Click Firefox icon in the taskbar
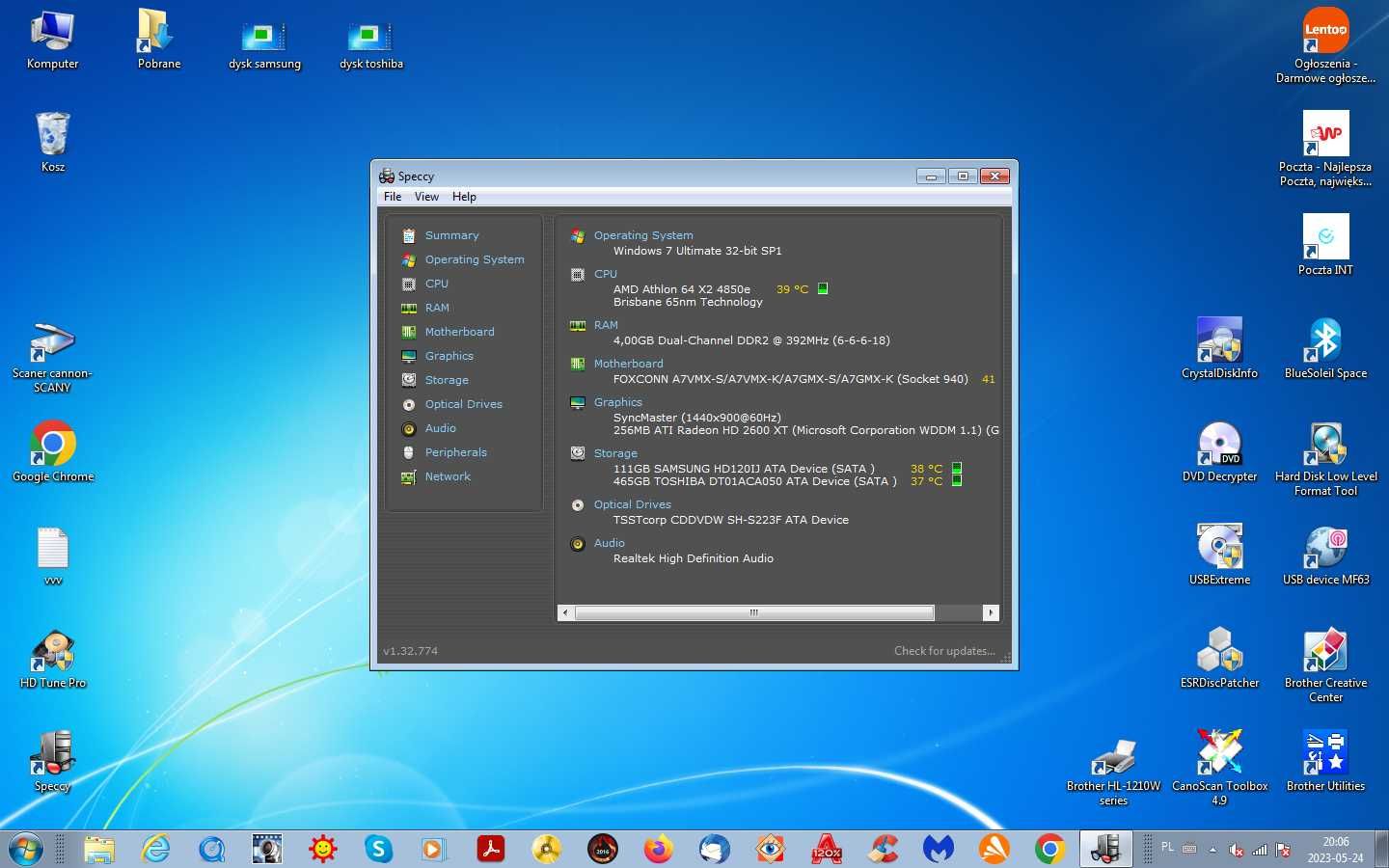Screen dimensions: 1389x868 (x=659, y=849)
